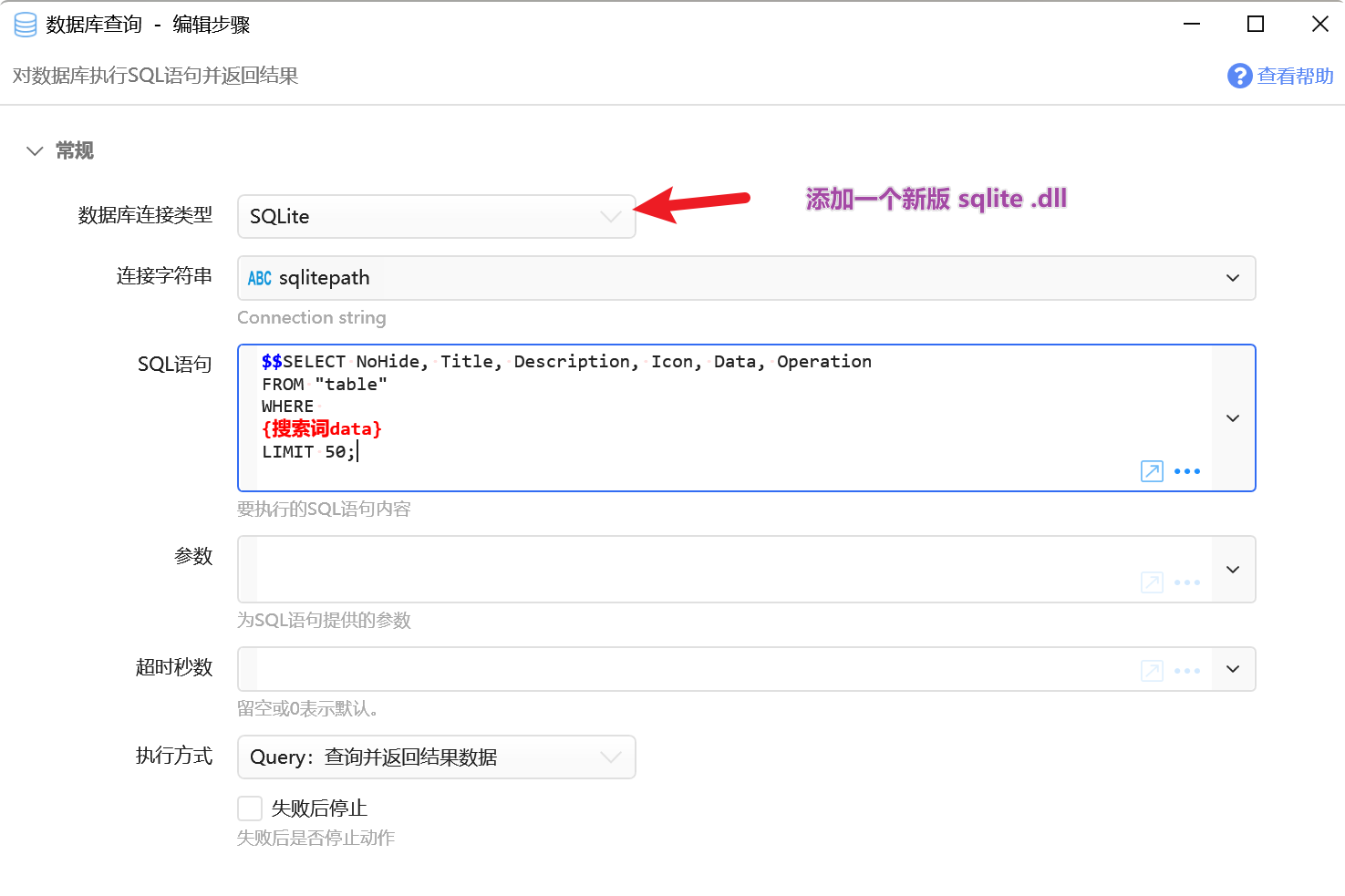
Task: Enable the 失败后停止 checkbox
Action: [250, 808]
